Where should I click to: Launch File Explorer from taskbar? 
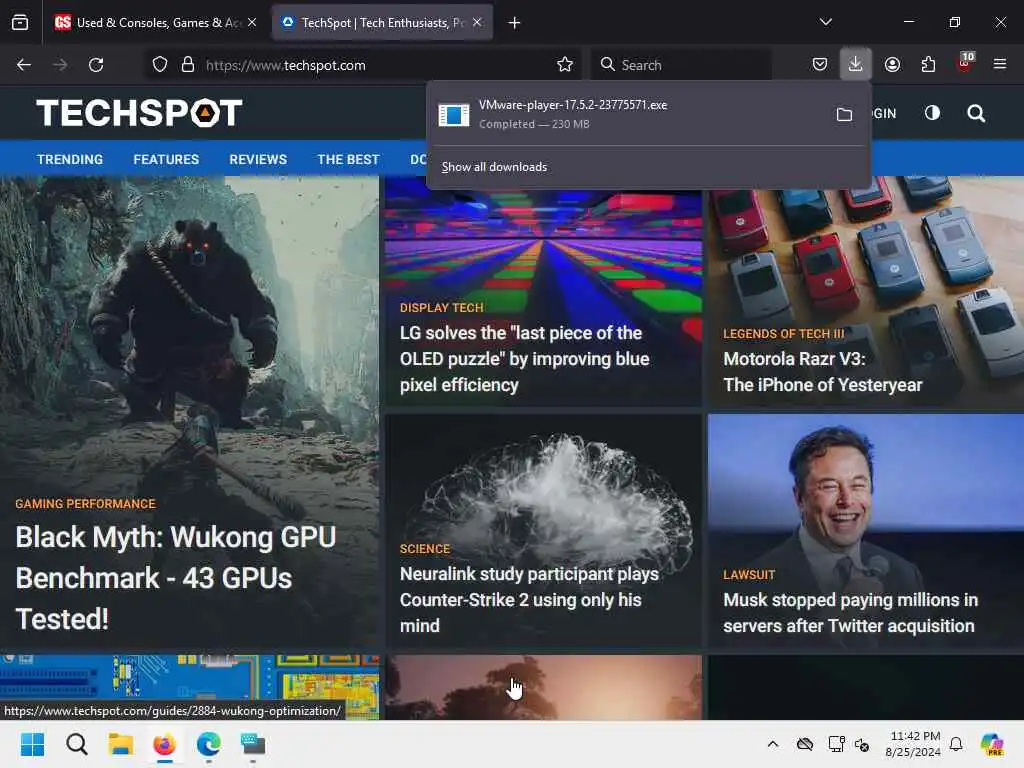[121, 744]
